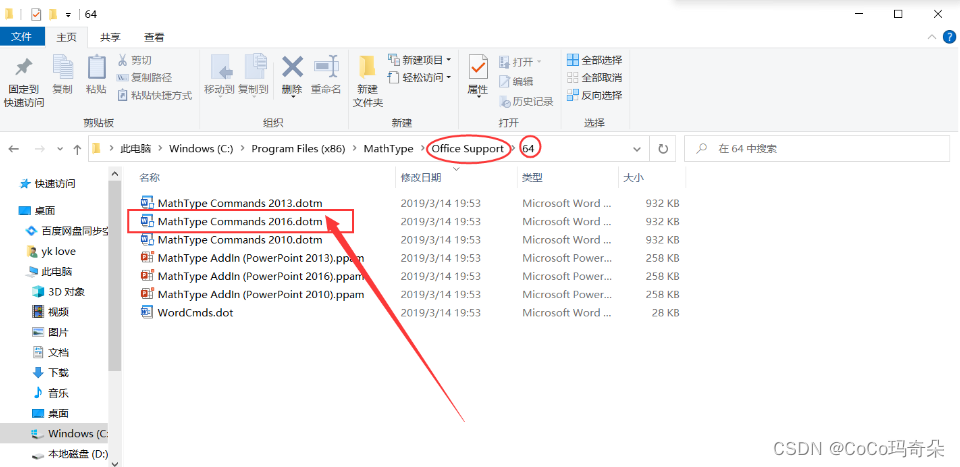Expand the address bar history dropdown
The width and height of the screenshot is (960, 467).
637,149
